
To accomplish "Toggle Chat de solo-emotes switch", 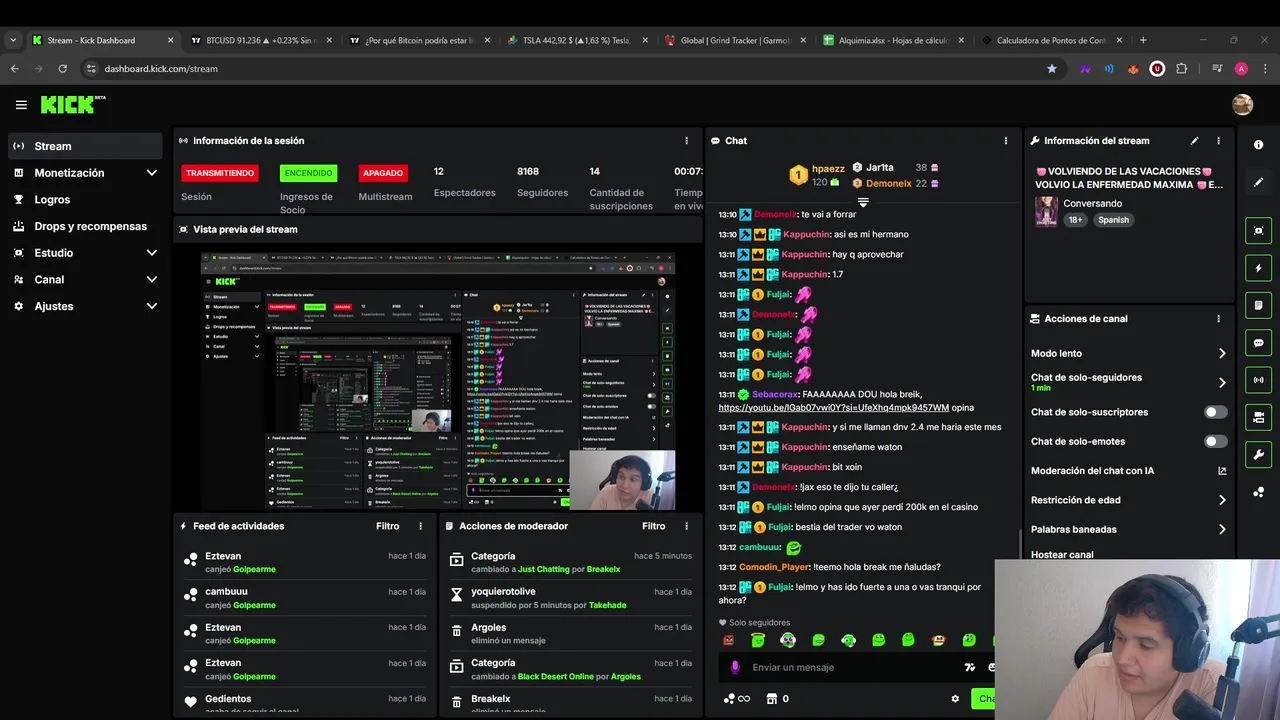I will tap(1216, 441).
